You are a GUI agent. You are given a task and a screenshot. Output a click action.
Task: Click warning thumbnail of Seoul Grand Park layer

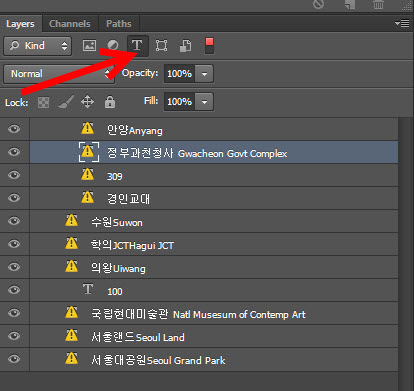pyautogui.click(x=72, y=358)
